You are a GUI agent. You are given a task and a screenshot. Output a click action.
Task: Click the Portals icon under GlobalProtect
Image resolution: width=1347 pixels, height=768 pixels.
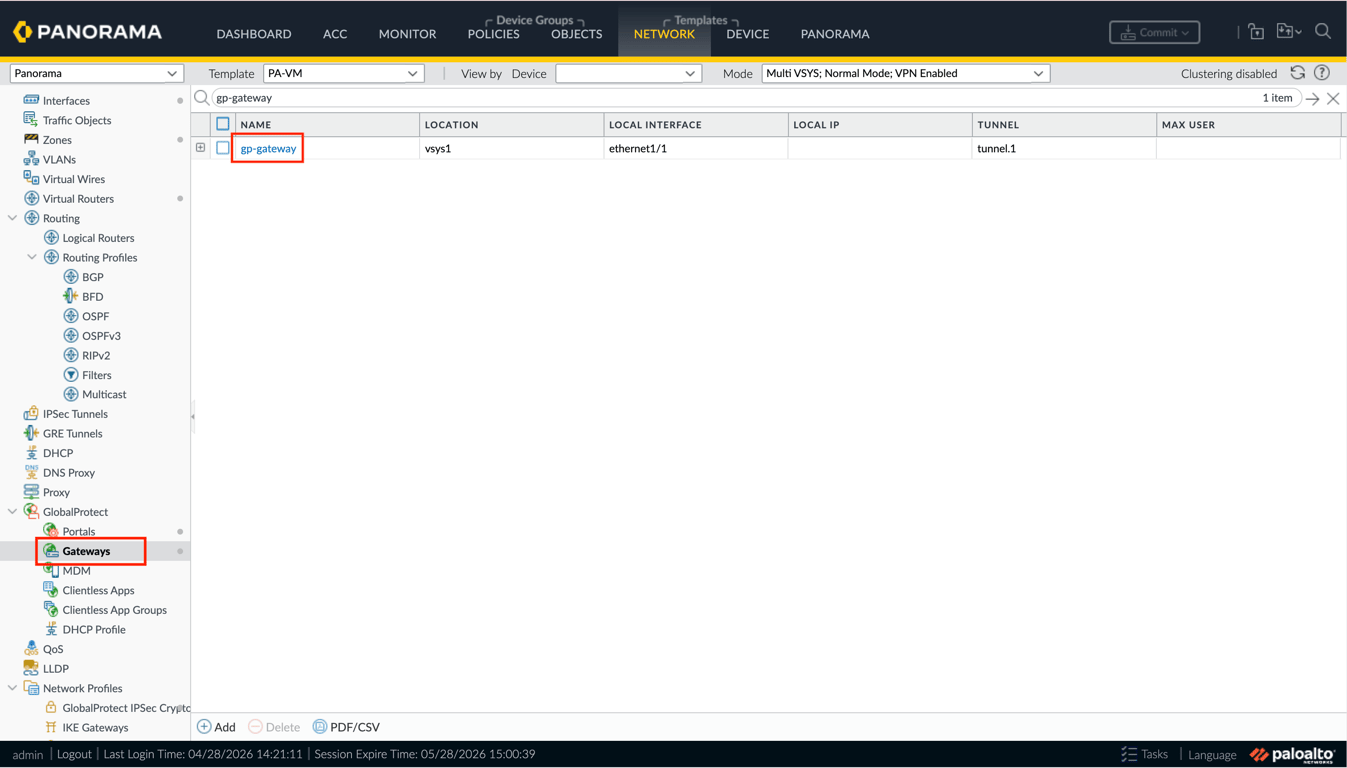(51, 531)
